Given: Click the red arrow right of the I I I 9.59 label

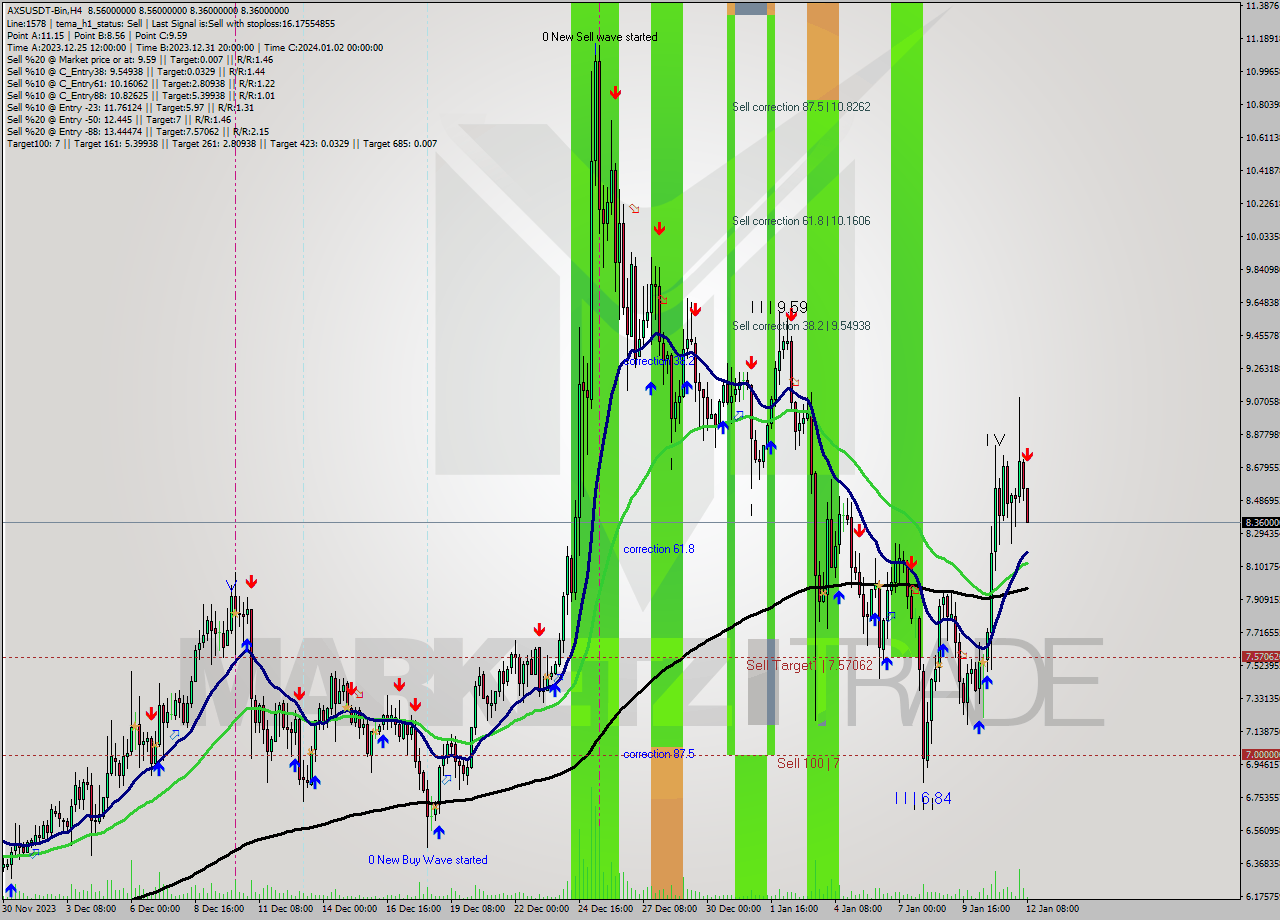Looking at the screenshot, I should pyautogui.click(x=791, y=315).
